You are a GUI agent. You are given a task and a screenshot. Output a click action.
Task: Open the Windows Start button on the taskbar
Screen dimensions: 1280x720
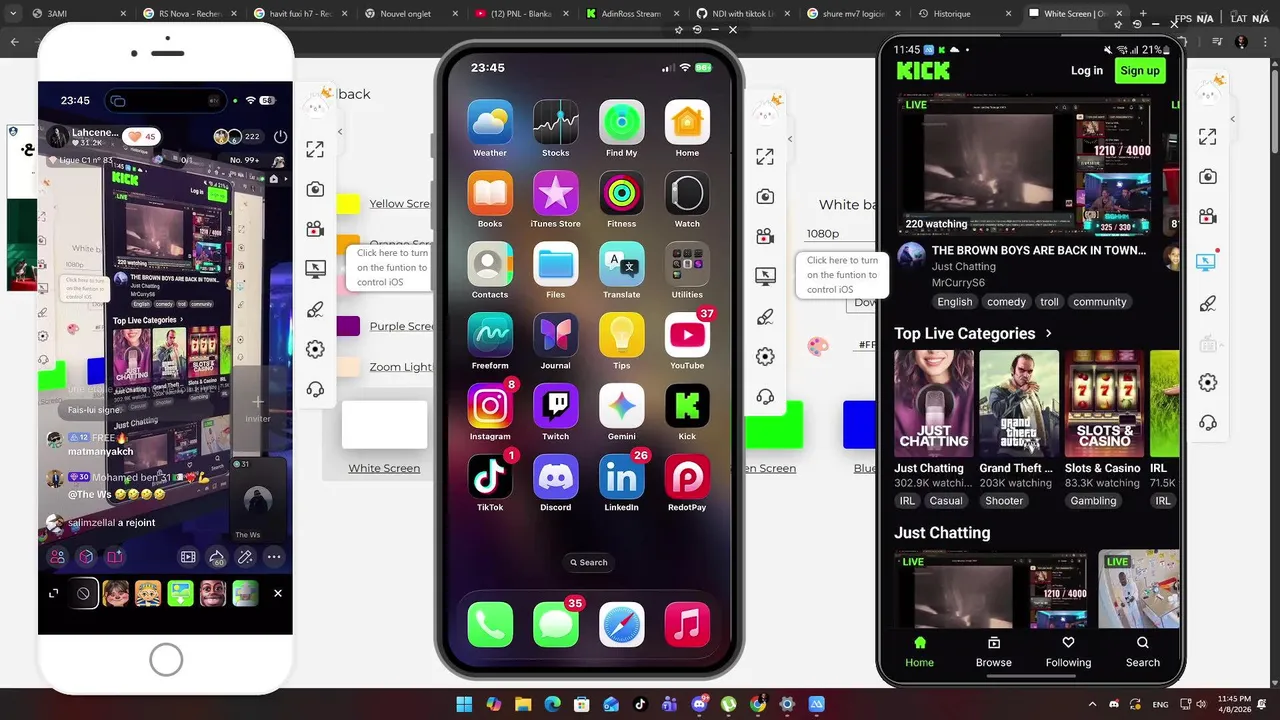point(464,704)
